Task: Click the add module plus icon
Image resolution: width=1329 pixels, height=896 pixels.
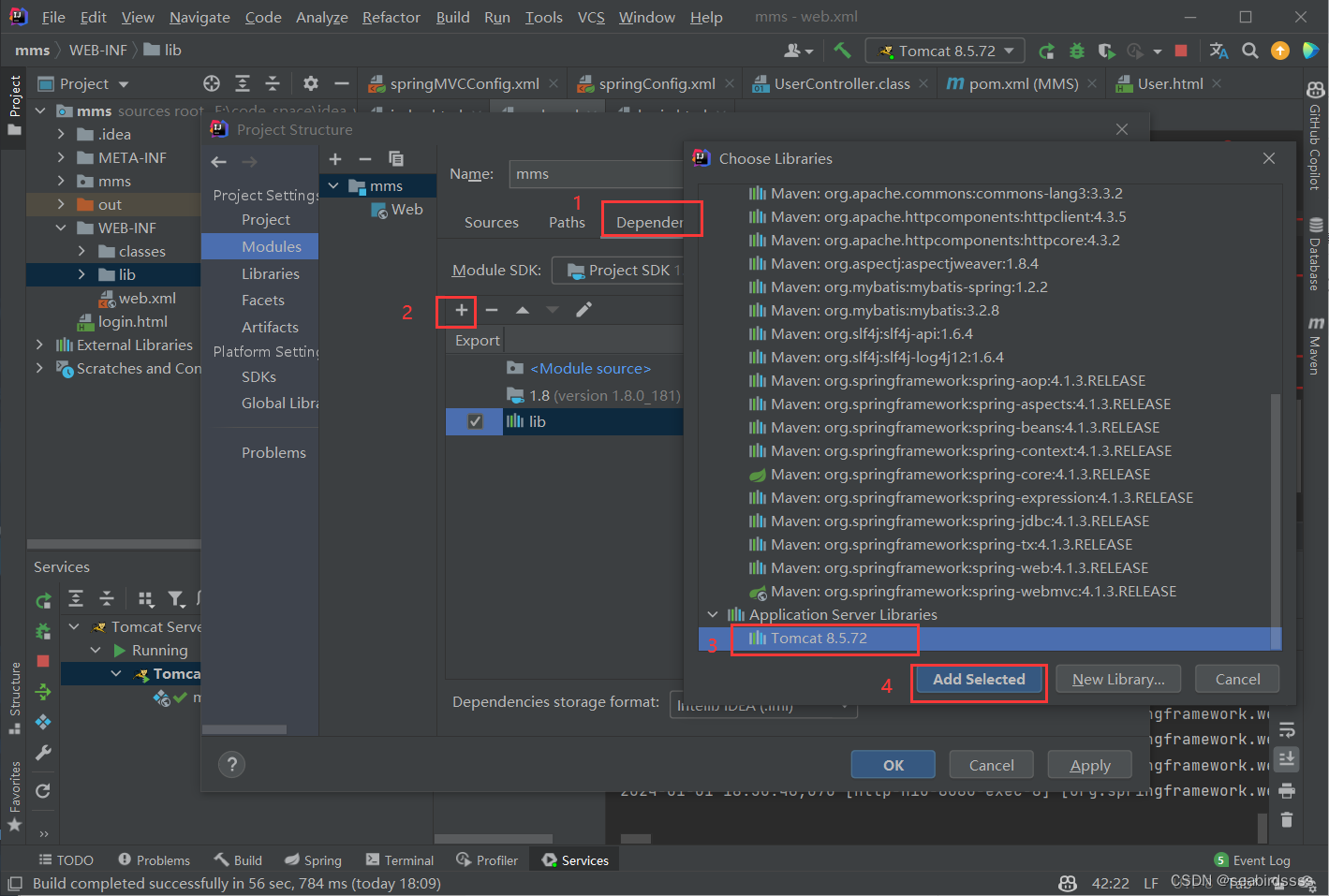Action: click(335, 159)
